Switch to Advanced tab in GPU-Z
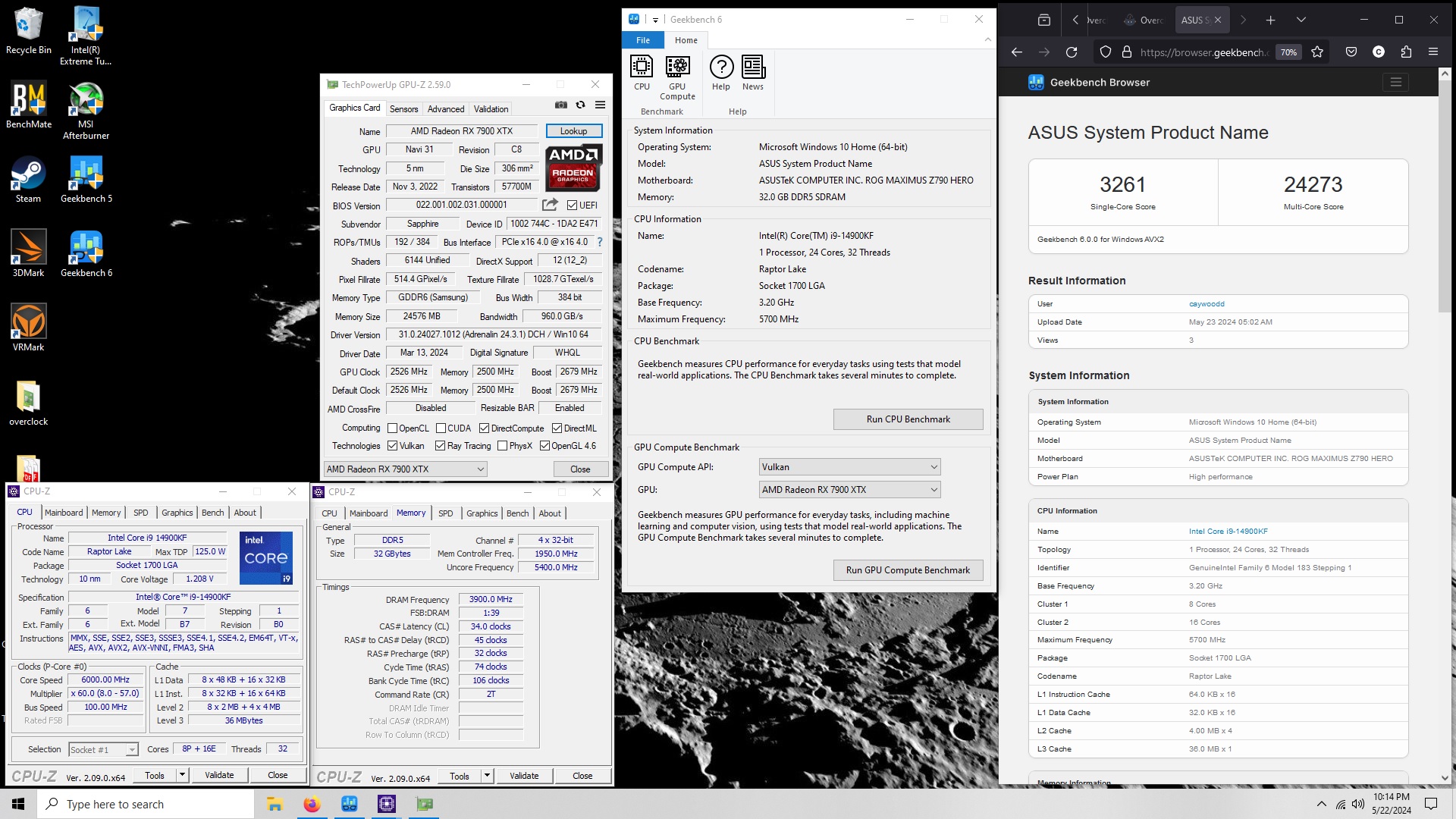 click(445, 109)
